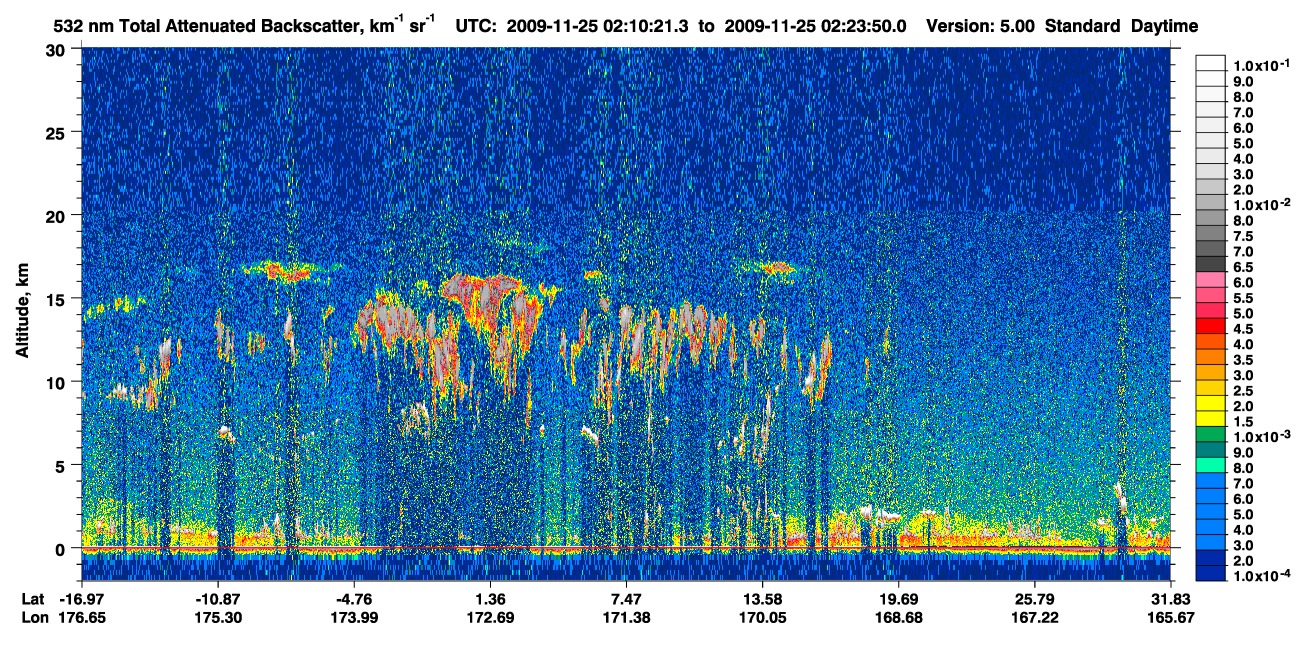Screen dimensions: 1300x667
Task: Click longitude value 167.22
Action: coord(1035,618)
